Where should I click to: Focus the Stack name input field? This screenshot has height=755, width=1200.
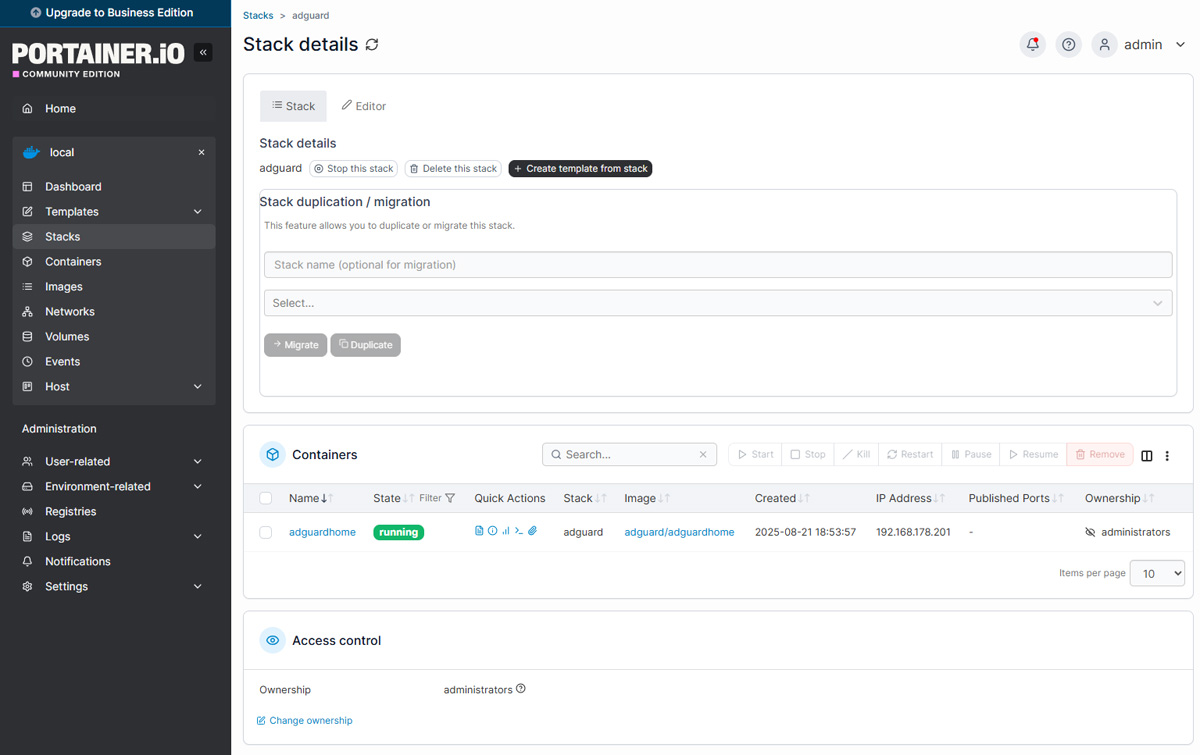point(718,265)
